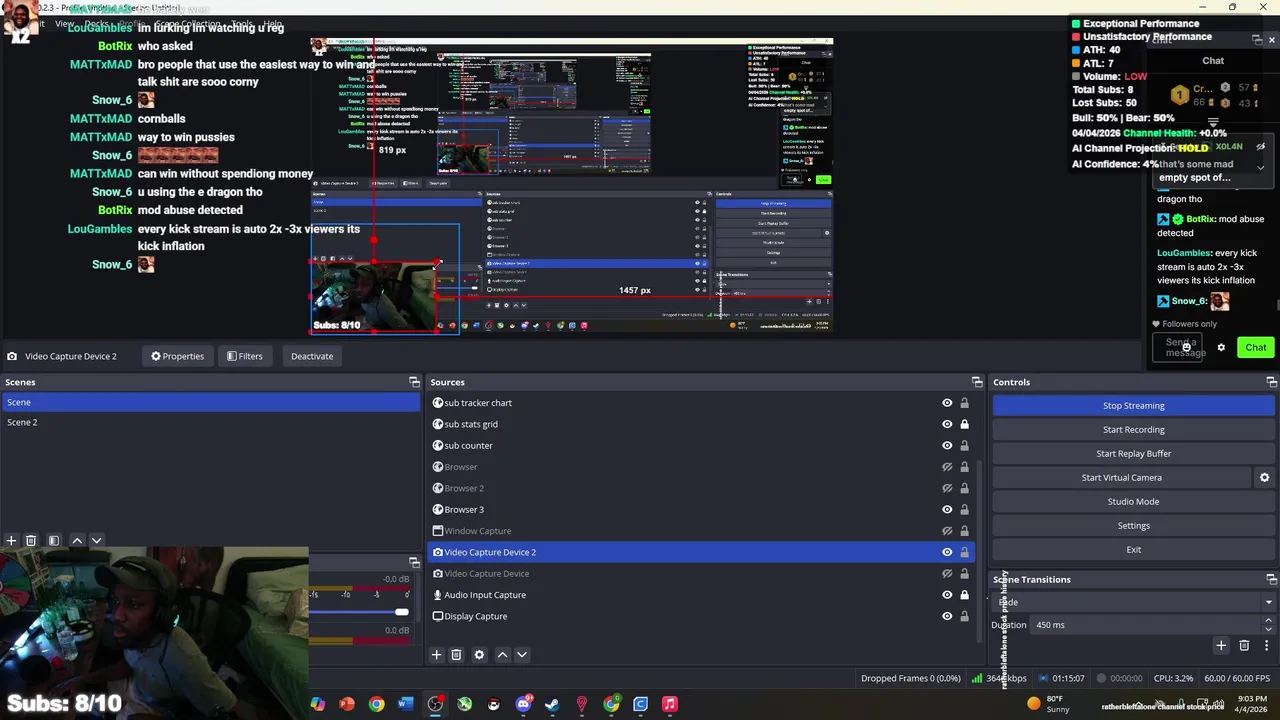
Task: Undock the Scenes panel
Action: [414, 382]
